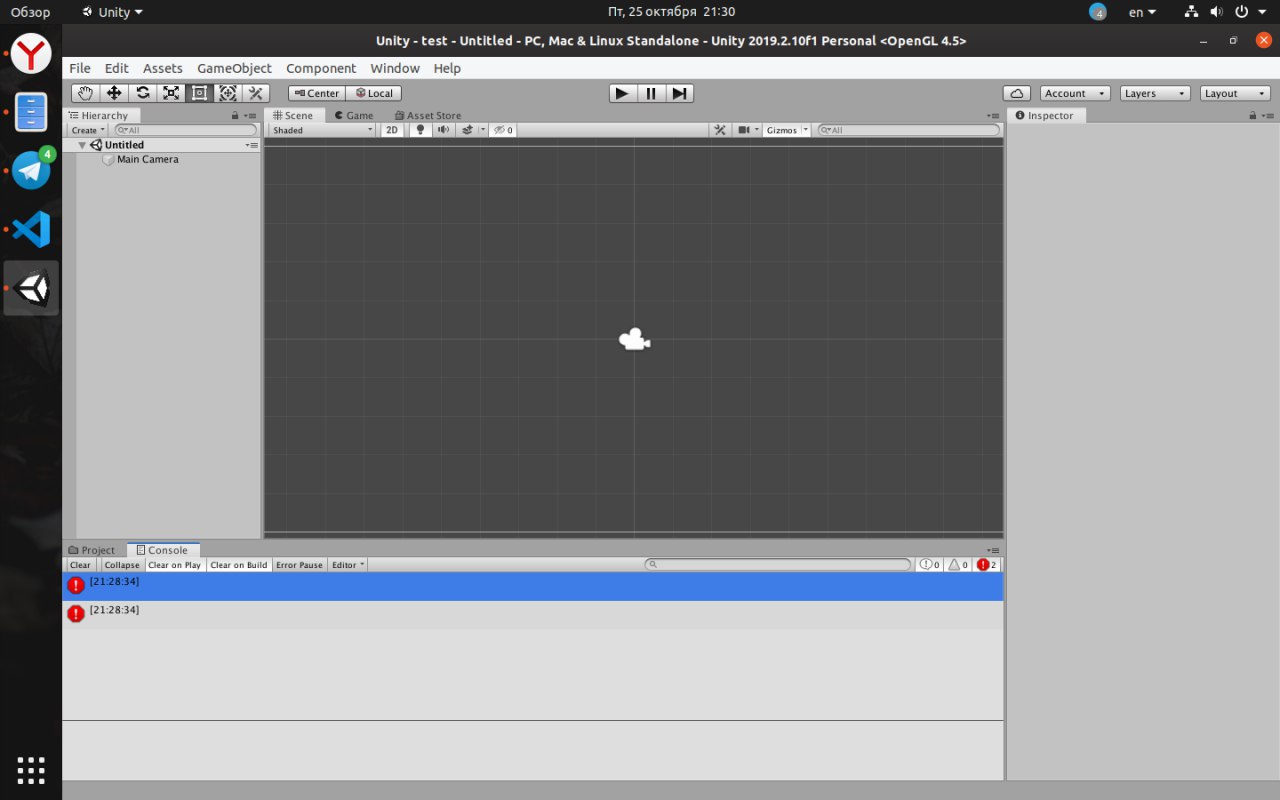Click the Step frame button
The width and height of the screenshot is (1280, 800).
pos(679,93)
